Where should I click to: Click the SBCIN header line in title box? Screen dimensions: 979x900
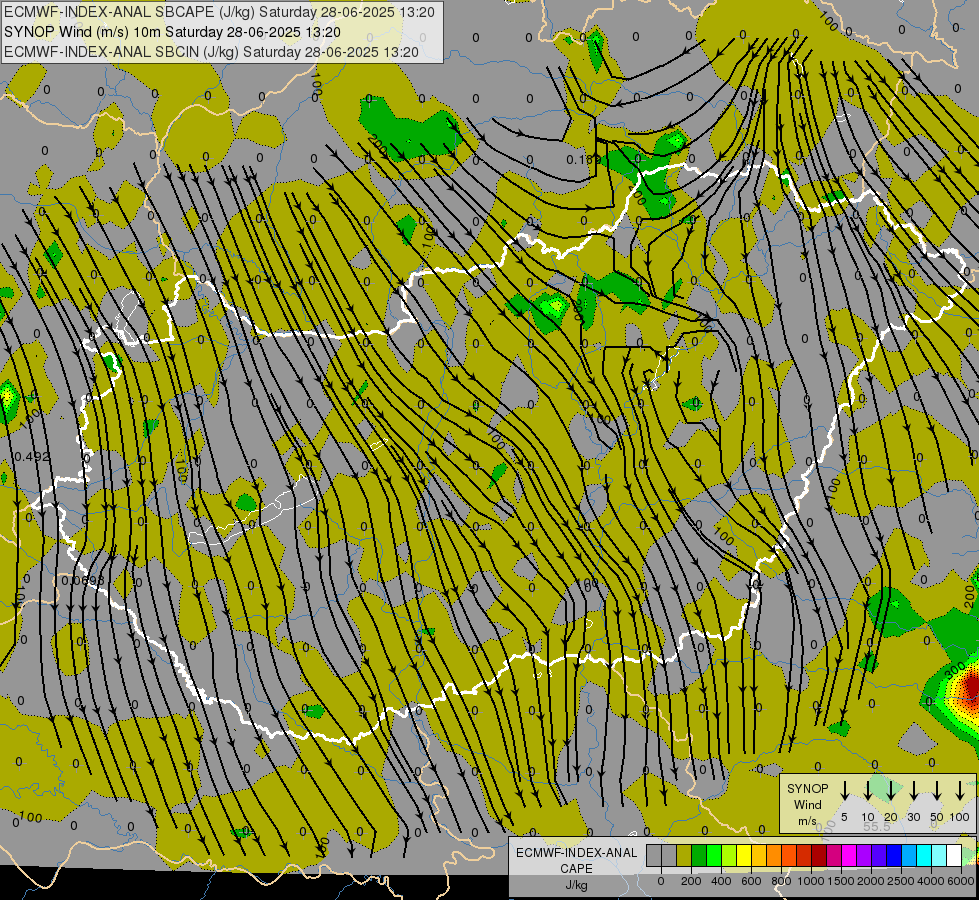pos(211,52)
